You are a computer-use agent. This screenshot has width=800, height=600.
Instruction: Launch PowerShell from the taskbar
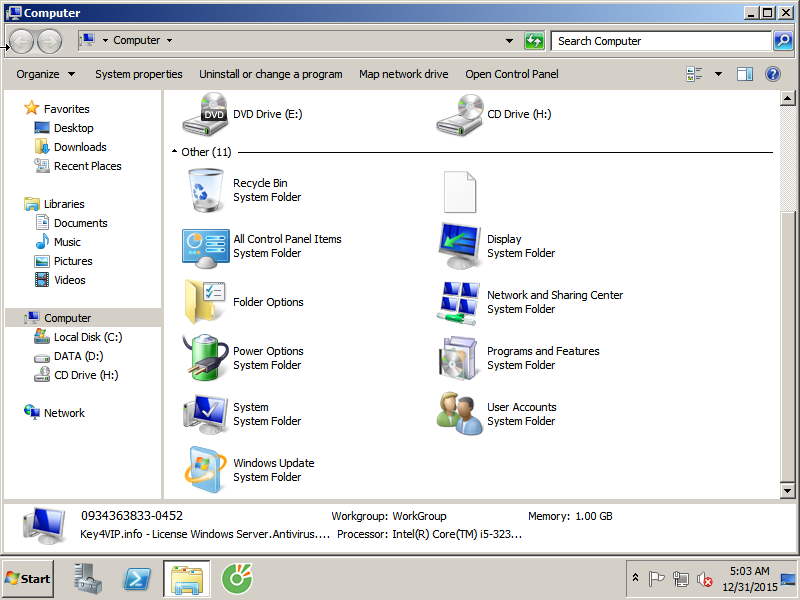pyautogui.click(x=137, y=579)
